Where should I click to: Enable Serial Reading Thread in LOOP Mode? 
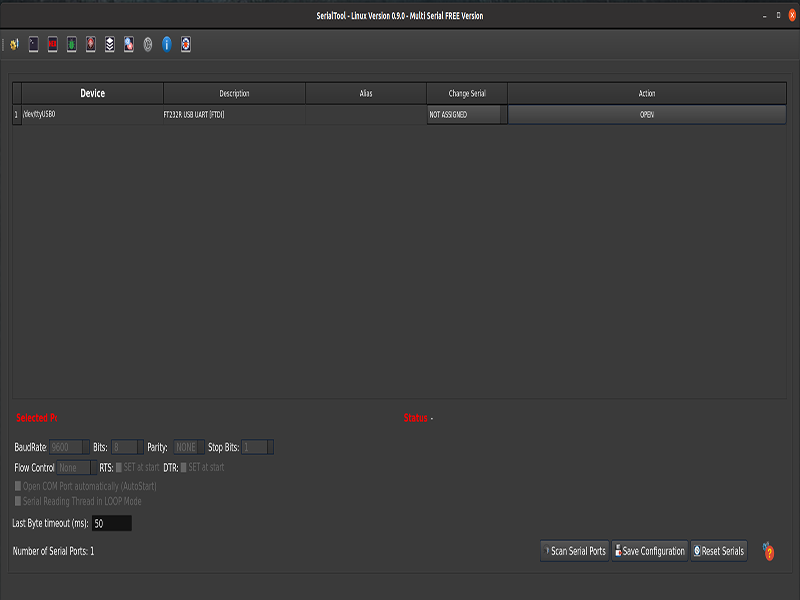tap(16, 501)
